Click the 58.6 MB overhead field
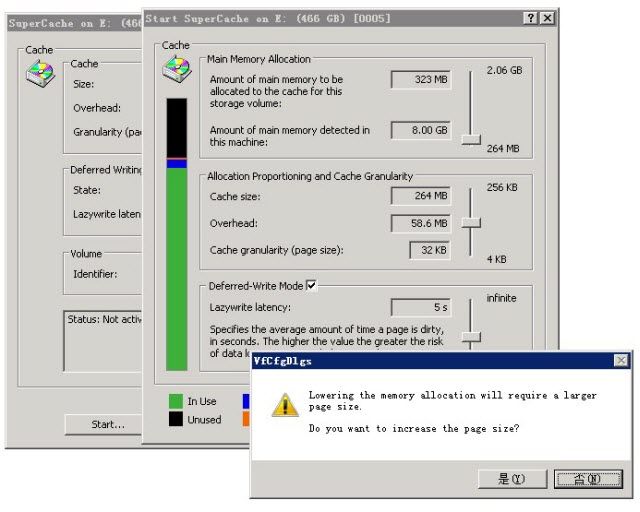640x512 pixels. pos(421,223)
